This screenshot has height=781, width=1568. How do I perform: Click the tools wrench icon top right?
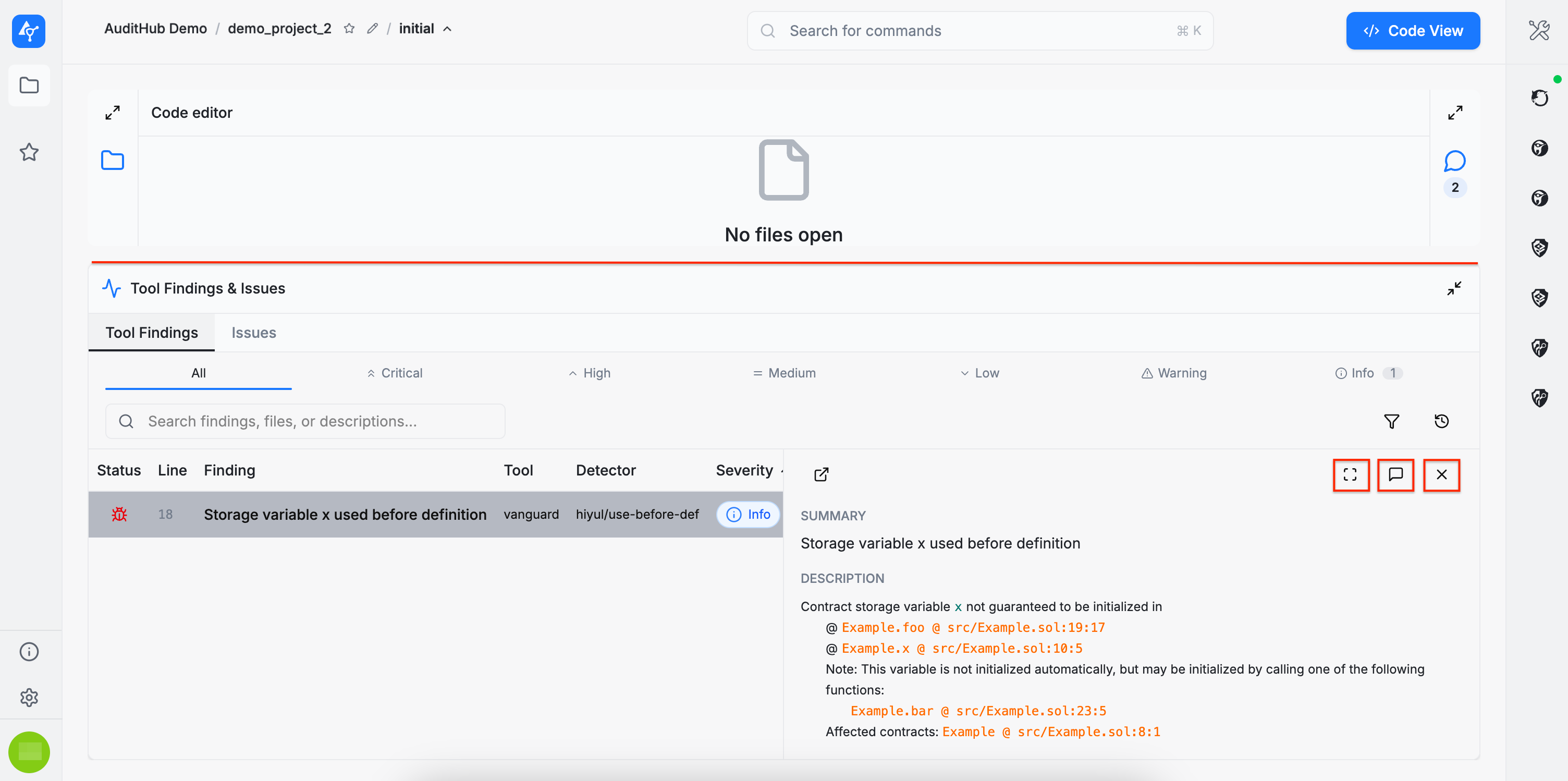click(1539, 30)
